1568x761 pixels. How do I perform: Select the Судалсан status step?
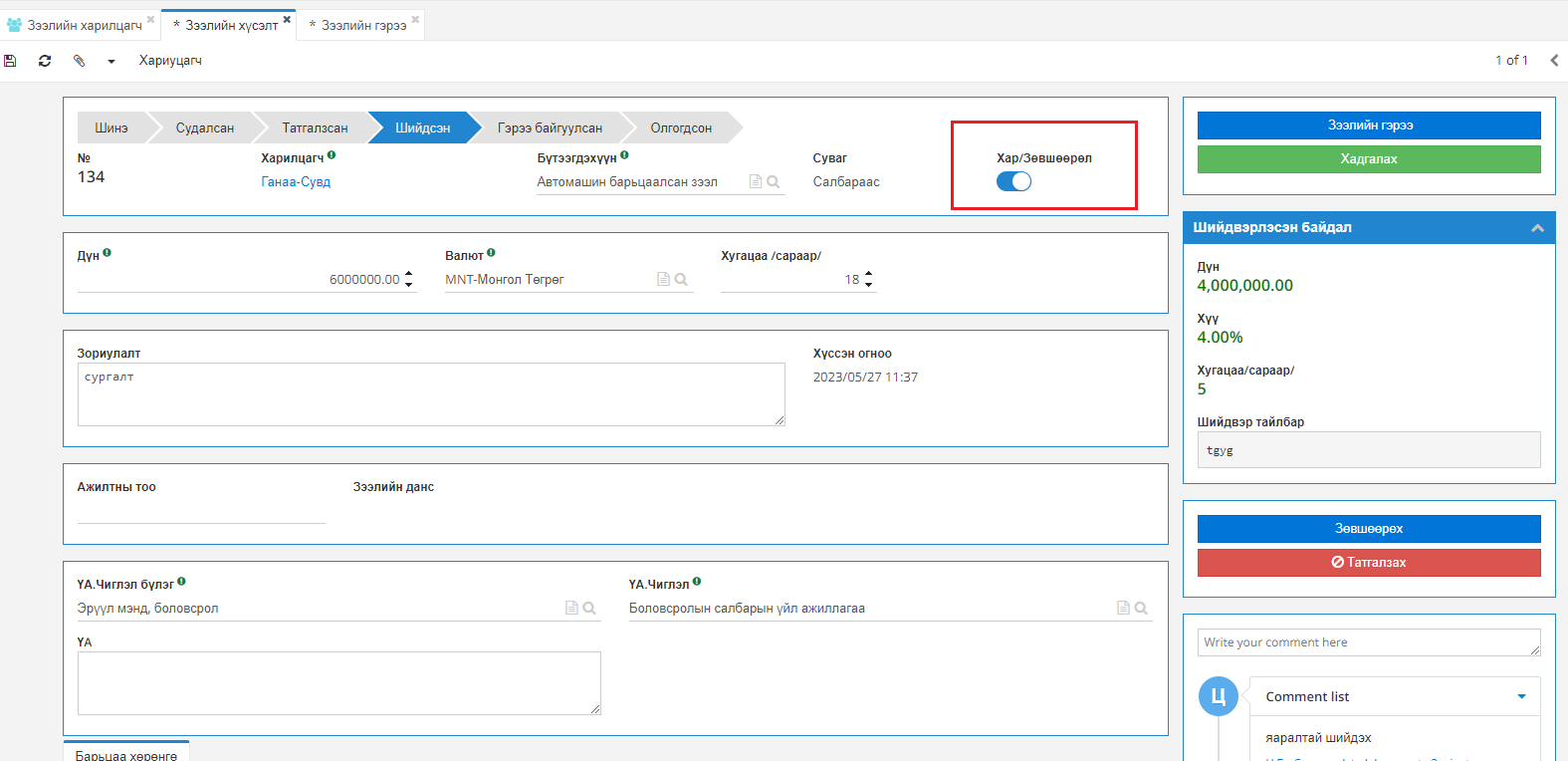point(205,127)
